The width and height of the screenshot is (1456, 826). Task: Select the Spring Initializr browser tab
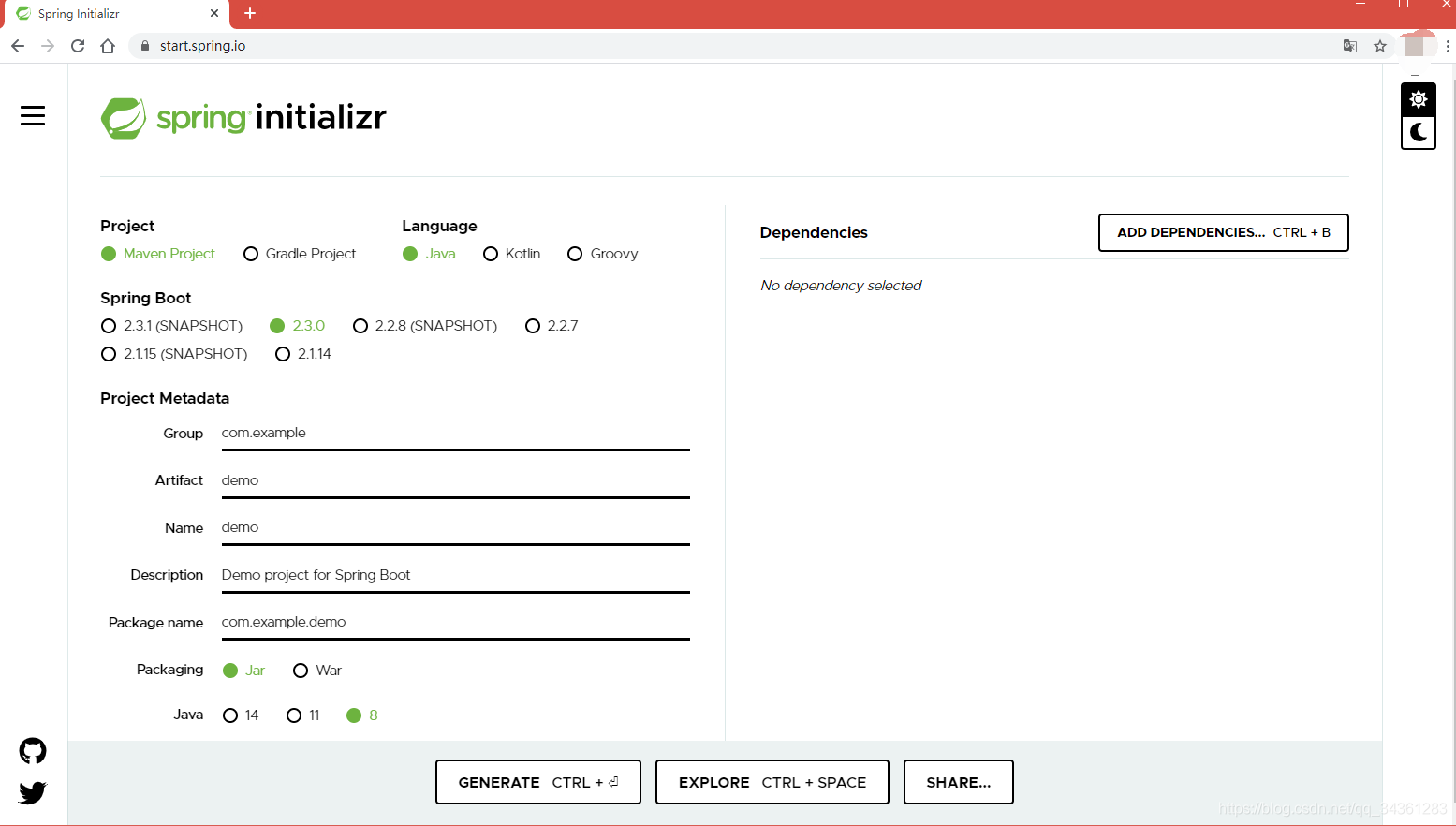coord(115,14)
